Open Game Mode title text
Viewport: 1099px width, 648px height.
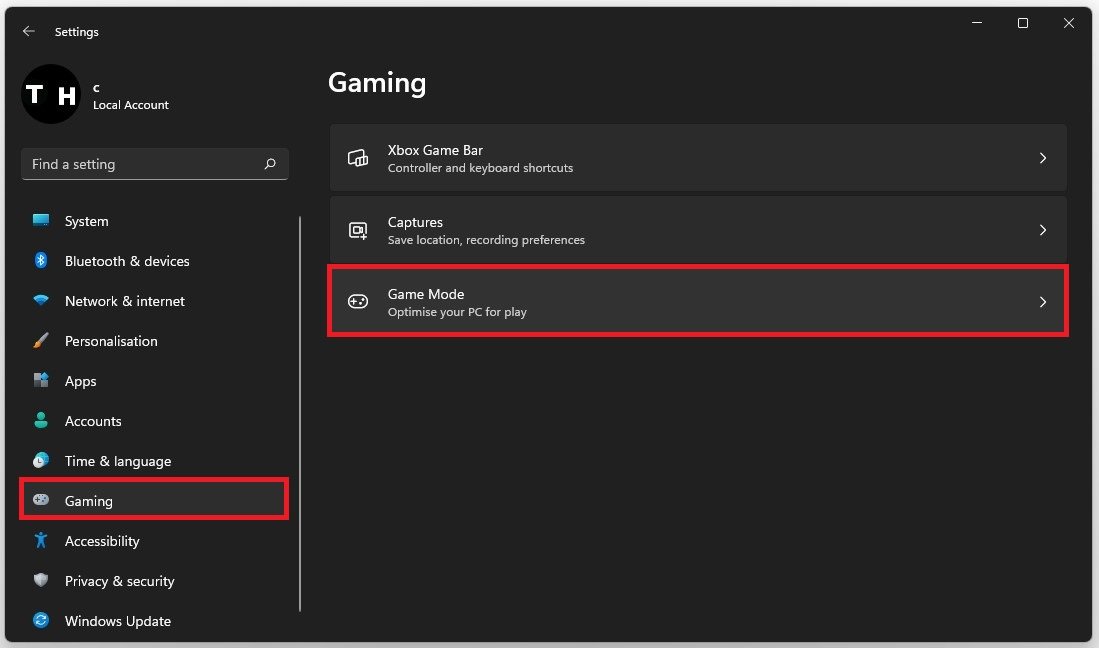coord(425,294)
